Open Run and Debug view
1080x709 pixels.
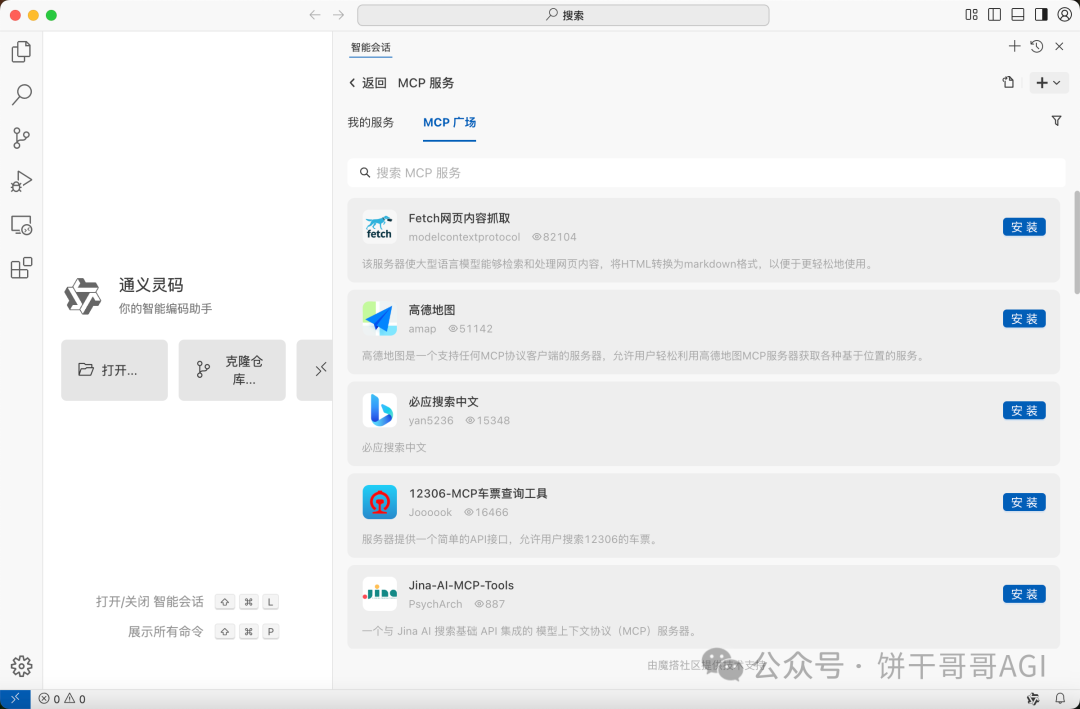(21, 181)
